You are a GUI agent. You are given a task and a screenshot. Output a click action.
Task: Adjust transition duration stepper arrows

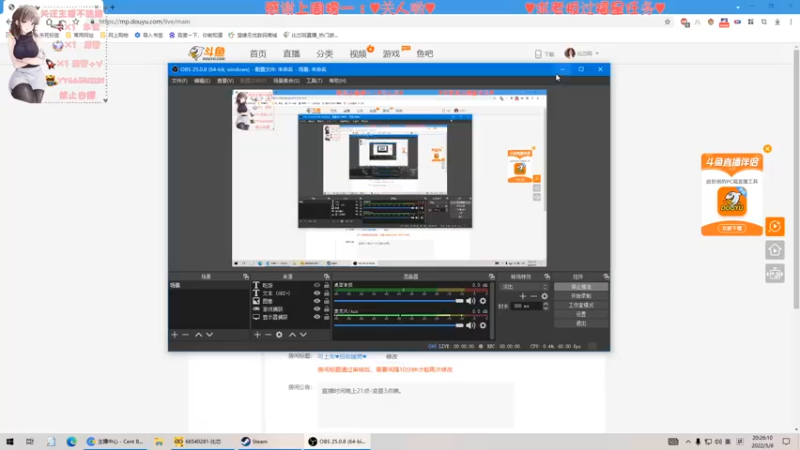[x=545, y=306]
